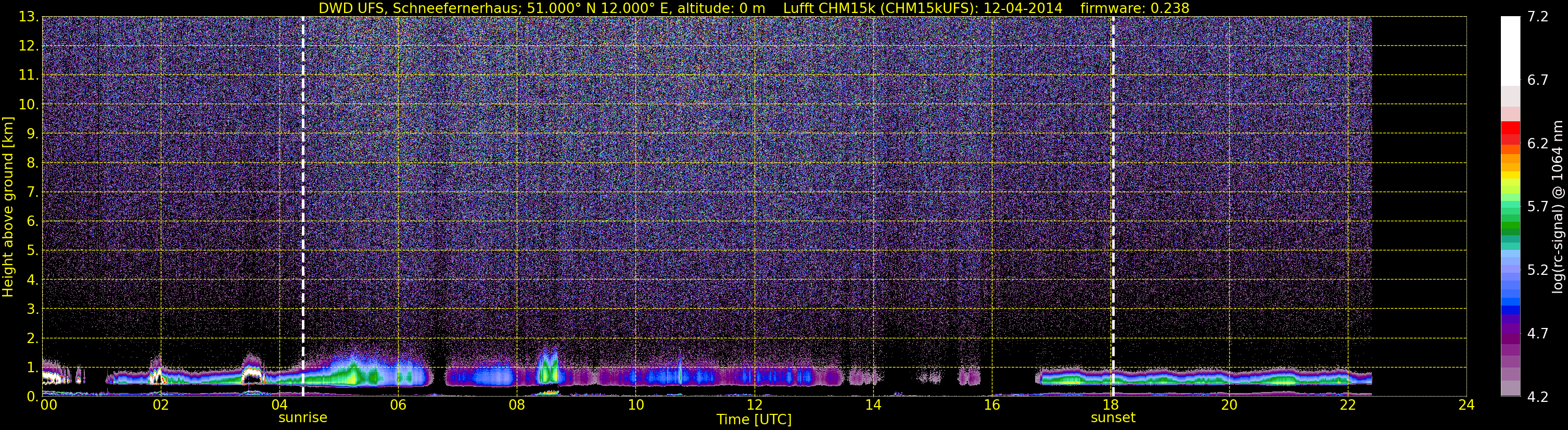This screenshot has width=1568, height=430.
Task: Click the green twin-peak plume after 08 UTC
Action: (x=549, y=368)
